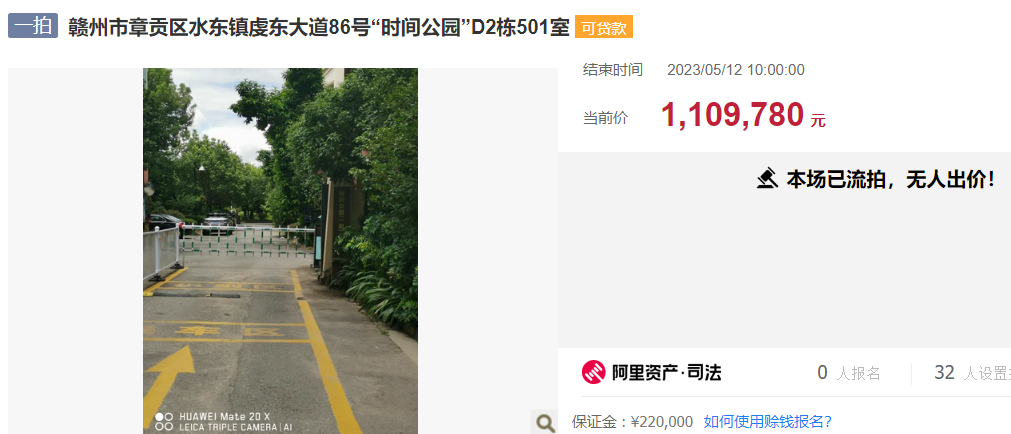This screenshot has height=434, width=1011.
Task: Open the 如何使用赊钱报名? help link
Action: [767, 422]
